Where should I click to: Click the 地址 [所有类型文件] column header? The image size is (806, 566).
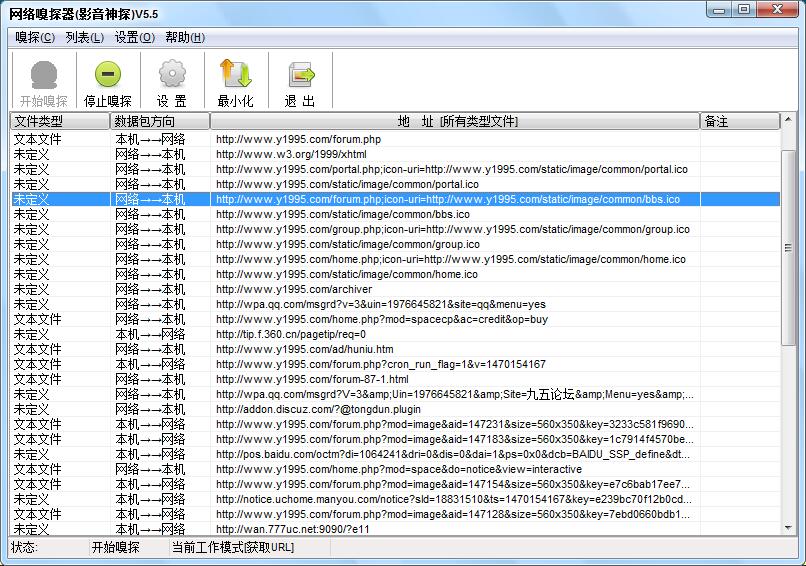click(456, 121)
